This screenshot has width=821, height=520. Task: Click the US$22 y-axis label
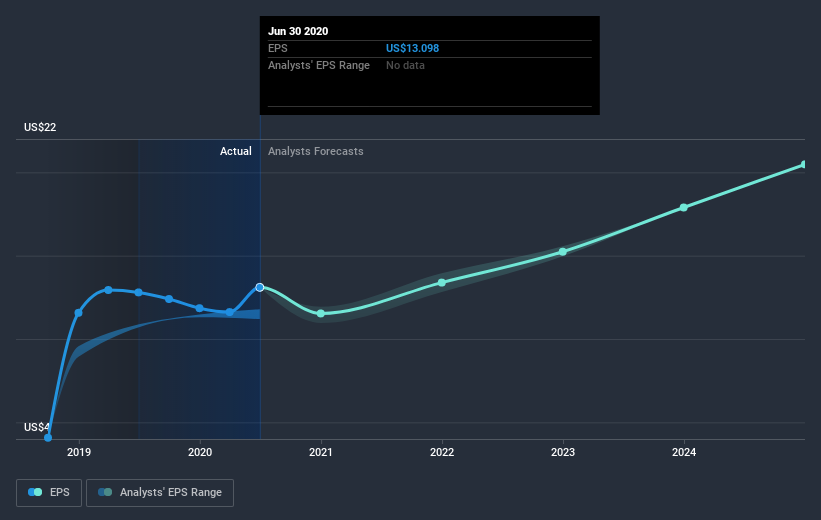click(x=40, y=127)
